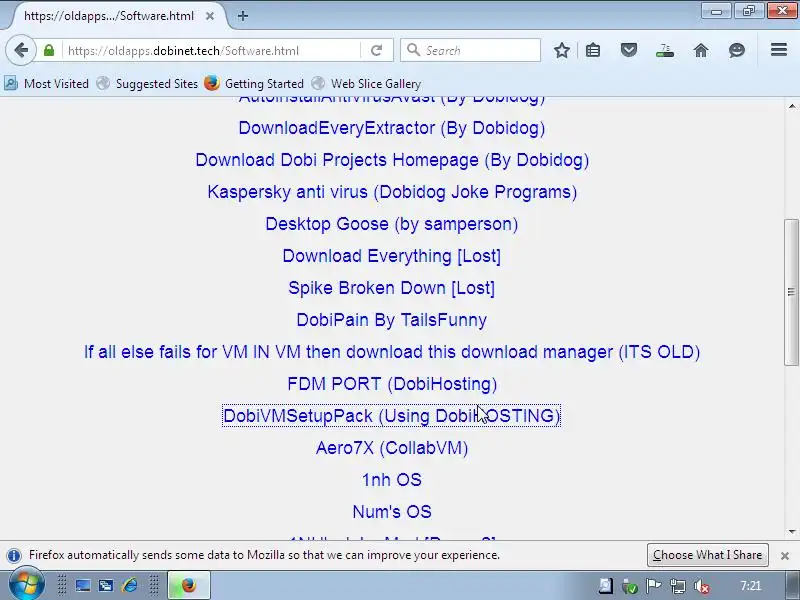Bookmark this page with the star icon
The height and width of the screenshot is (600, 800).
(562, 51)
